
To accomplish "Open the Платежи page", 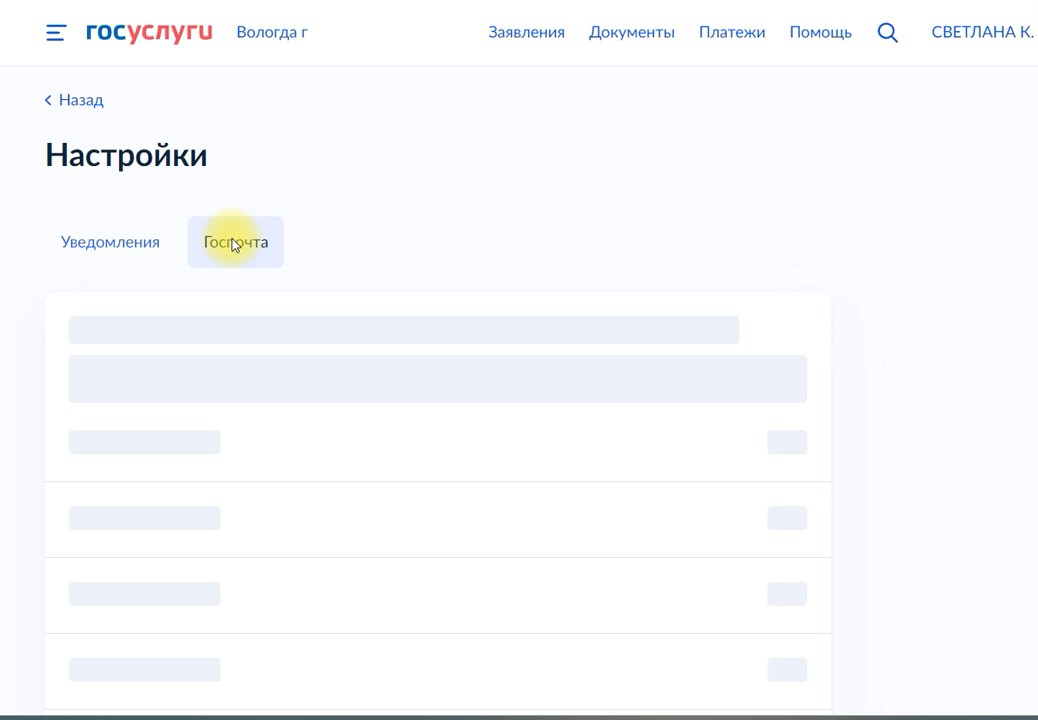I will click(731, 32).
